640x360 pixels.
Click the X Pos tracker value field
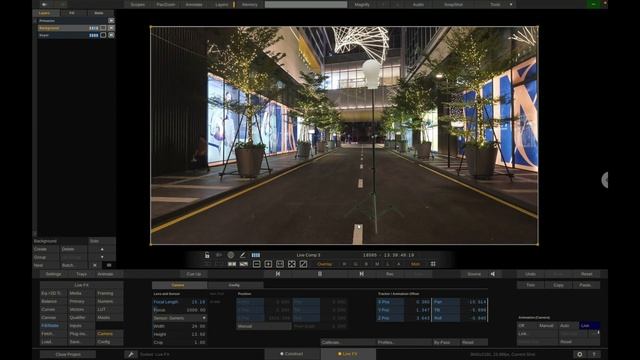point(418,302)
